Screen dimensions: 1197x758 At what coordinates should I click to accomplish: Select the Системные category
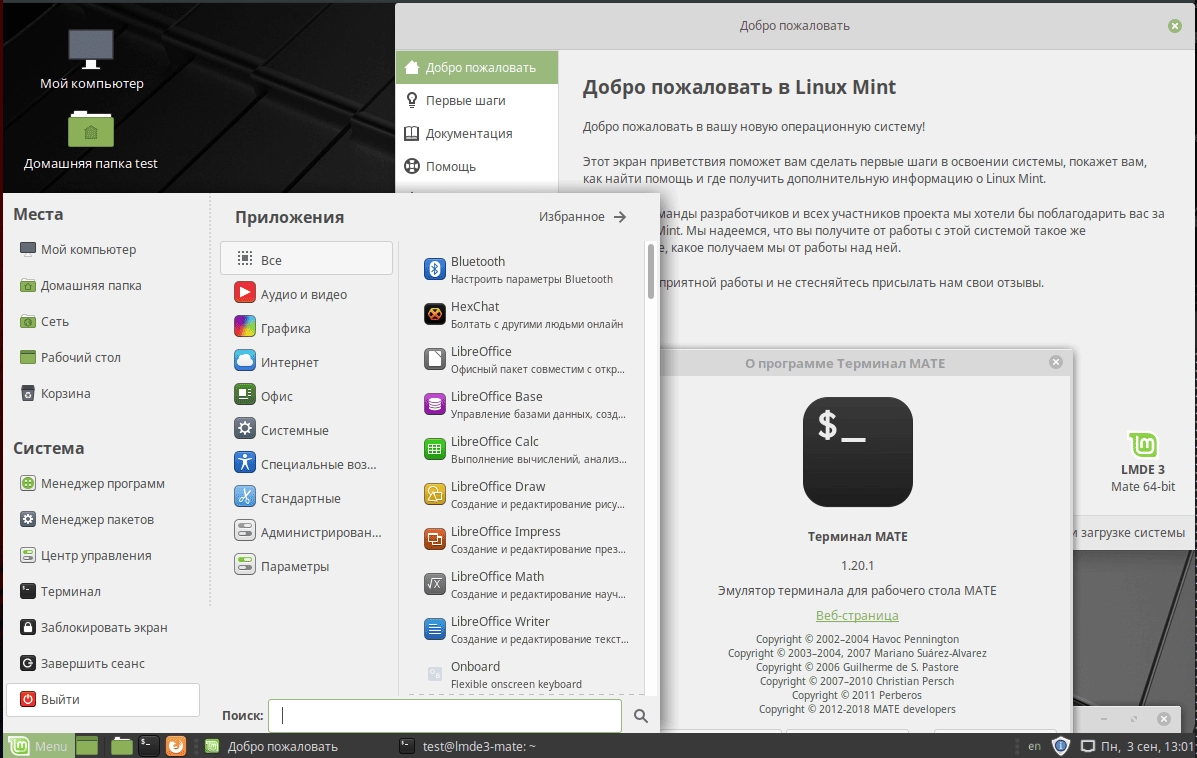pyautogui.click(x=306, y=430)
